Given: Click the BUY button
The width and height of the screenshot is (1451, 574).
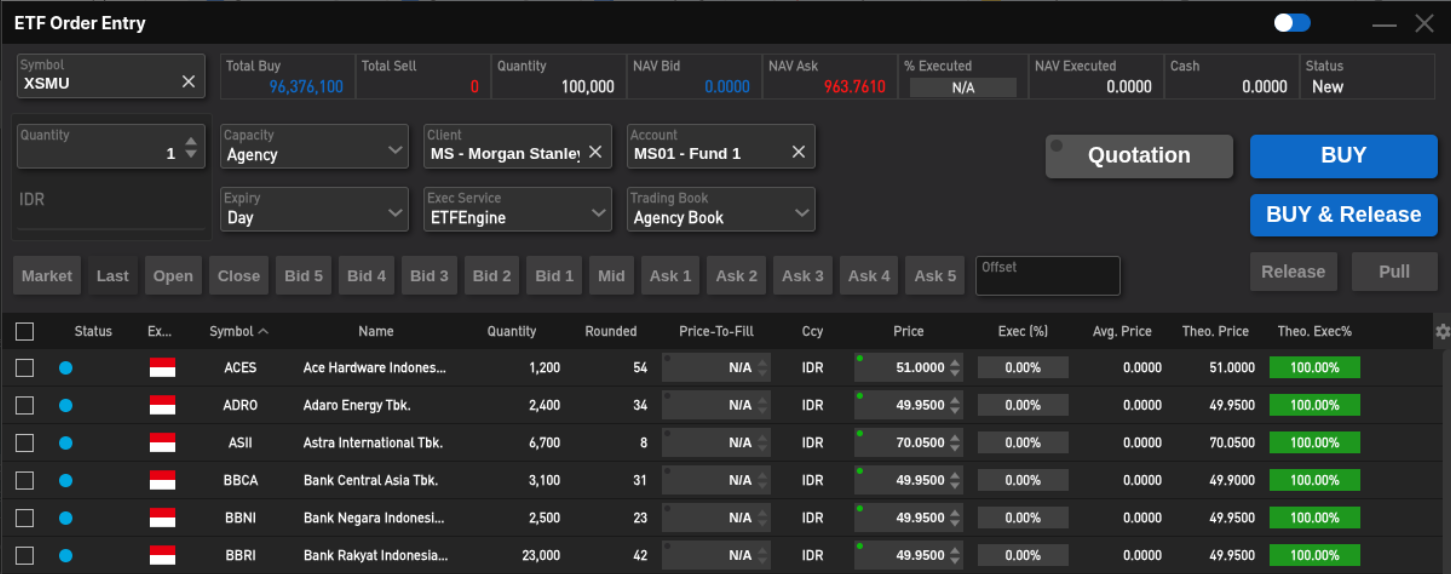Looking at the screenshot, I should (1343, 156).
